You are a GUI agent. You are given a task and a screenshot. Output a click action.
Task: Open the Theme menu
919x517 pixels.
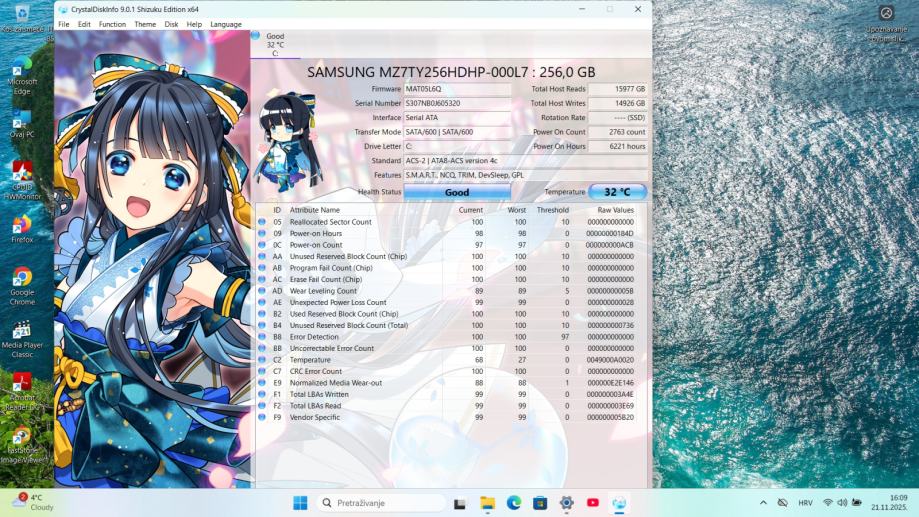[x=145, y=25]
